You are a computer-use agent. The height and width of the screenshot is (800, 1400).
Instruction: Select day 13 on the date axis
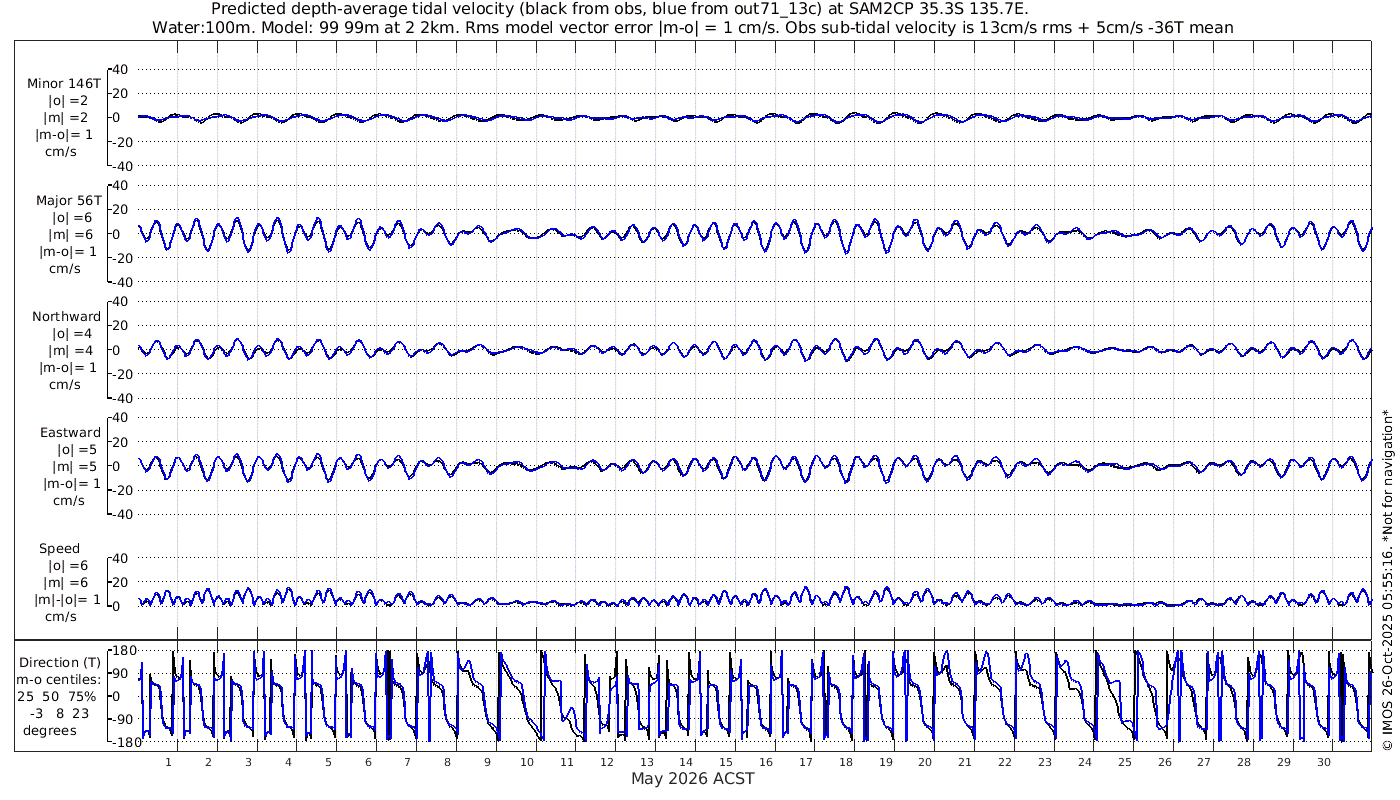(x=647, y=762)
